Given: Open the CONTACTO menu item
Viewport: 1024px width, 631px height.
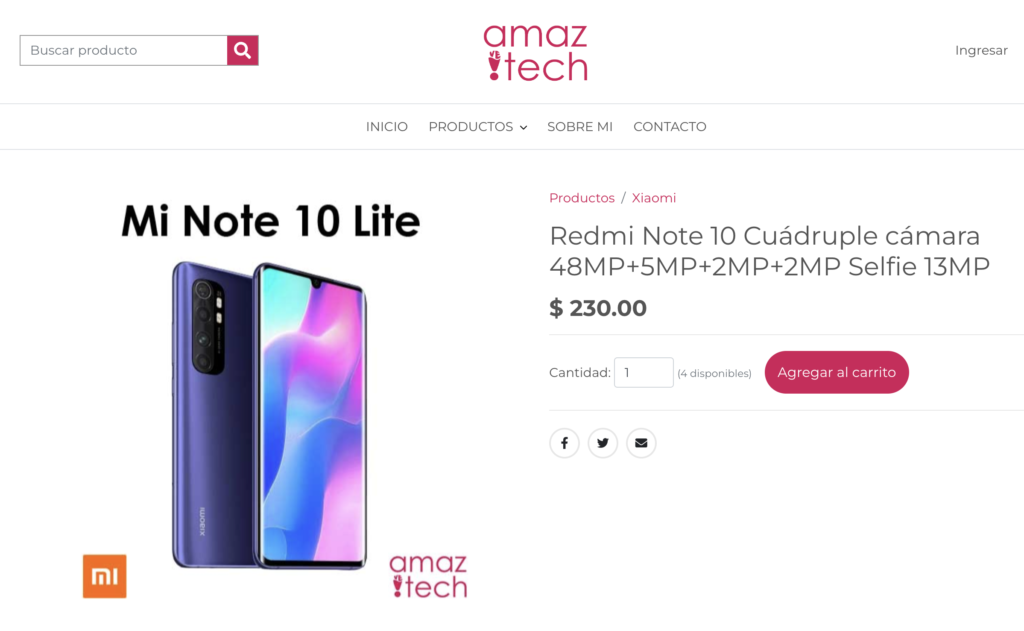Looking at the screenshot, I should click(x=669, y=127).
